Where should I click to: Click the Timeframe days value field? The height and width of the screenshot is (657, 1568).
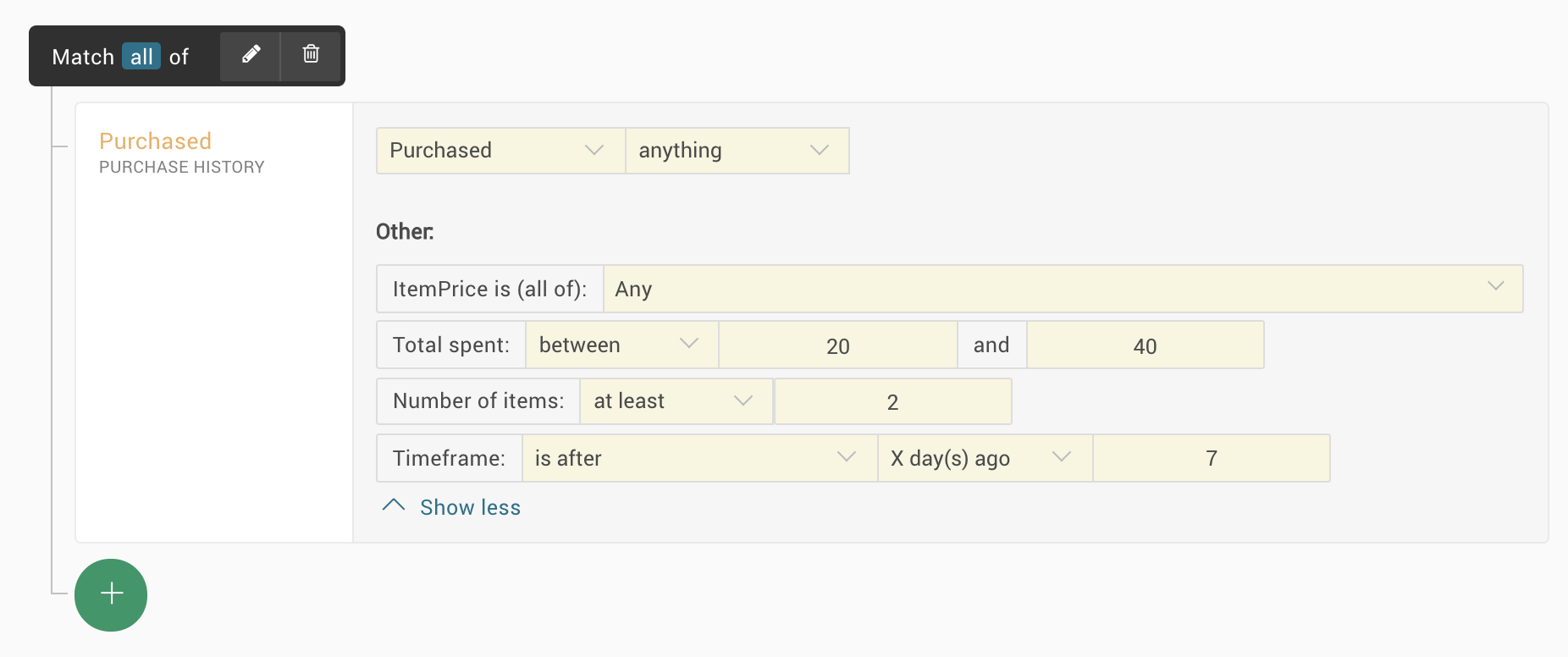[x=1211, y=458]
